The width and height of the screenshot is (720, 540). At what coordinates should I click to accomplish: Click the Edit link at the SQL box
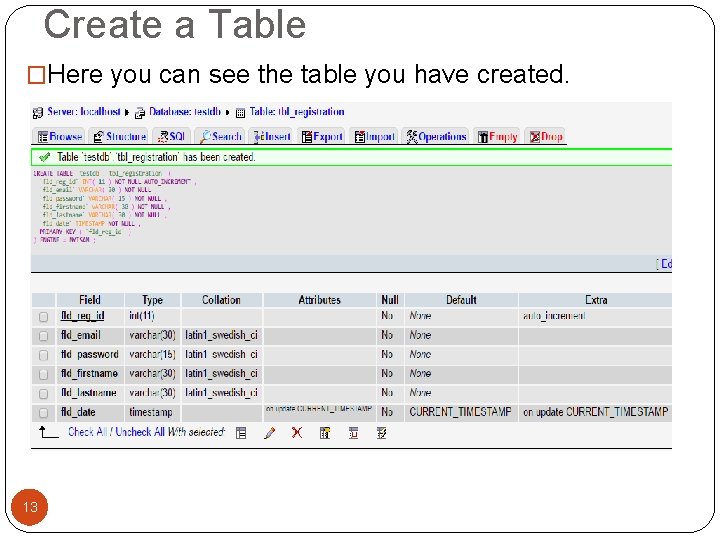coord(664,264)
